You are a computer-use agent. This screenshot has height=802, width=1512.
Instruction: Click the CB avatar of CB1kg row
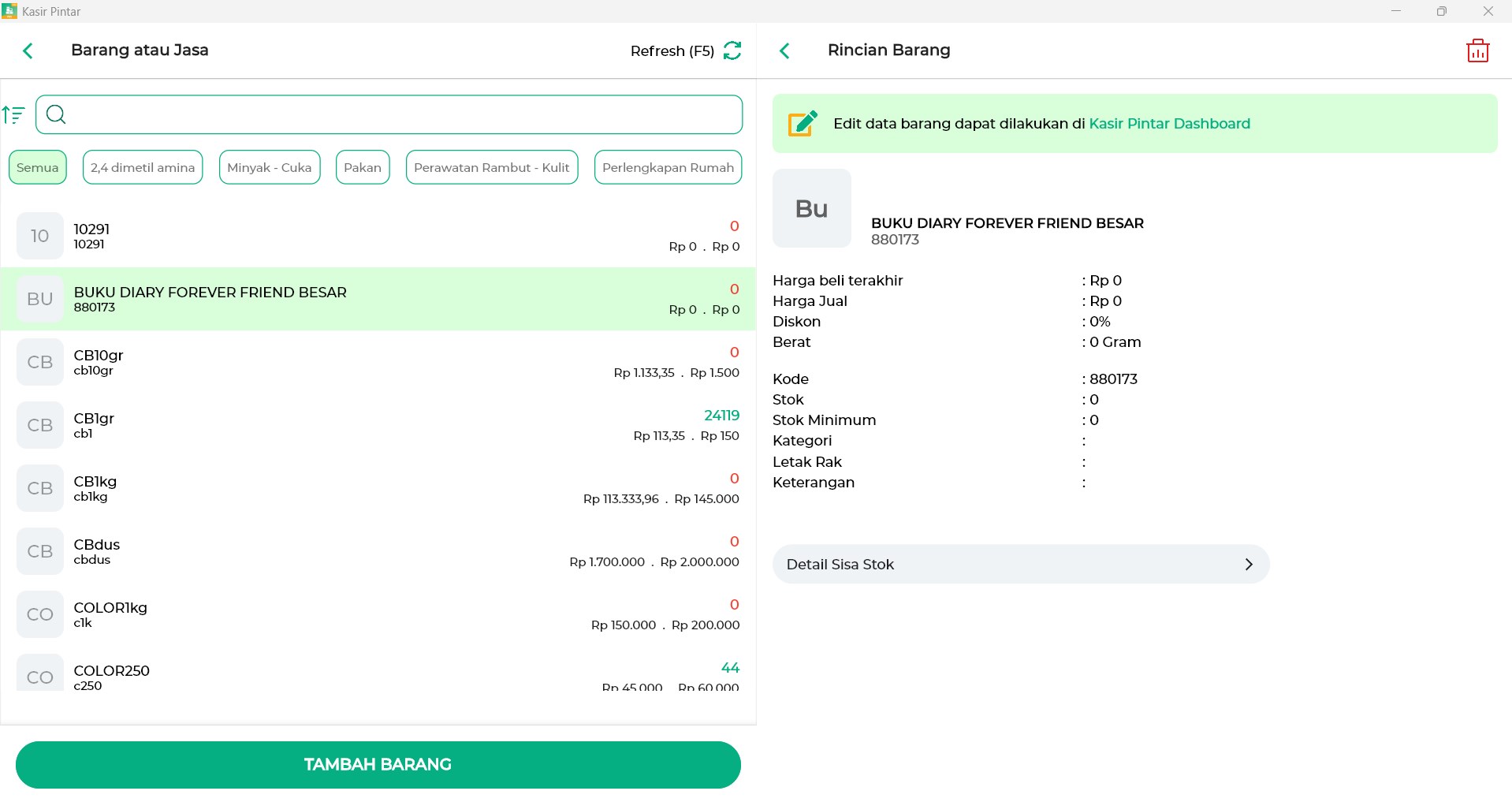tap(40, 488)
